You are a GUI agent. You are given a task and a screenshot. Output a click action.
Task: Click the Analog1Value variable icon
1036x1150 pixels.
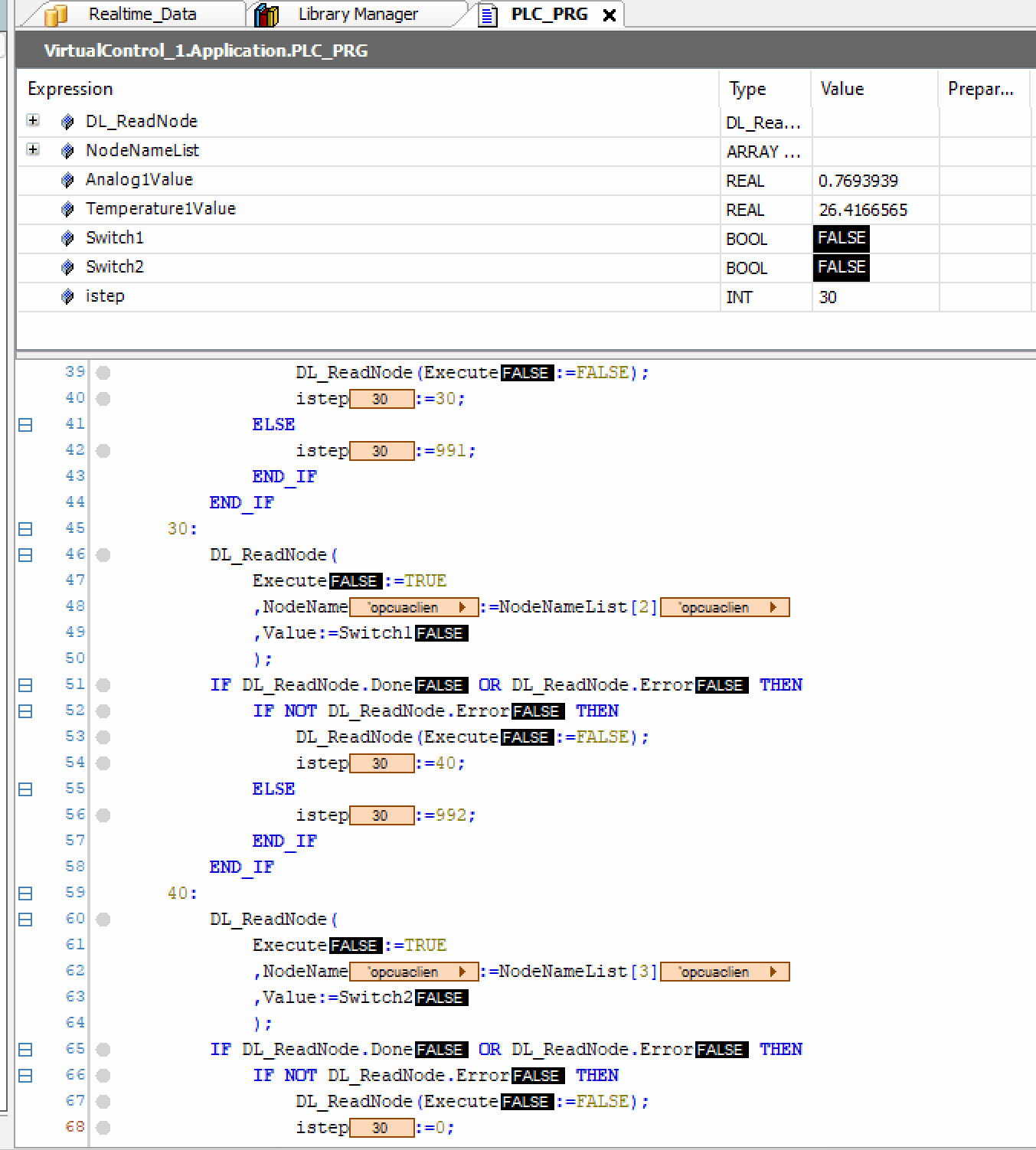(x=67, y=180)
